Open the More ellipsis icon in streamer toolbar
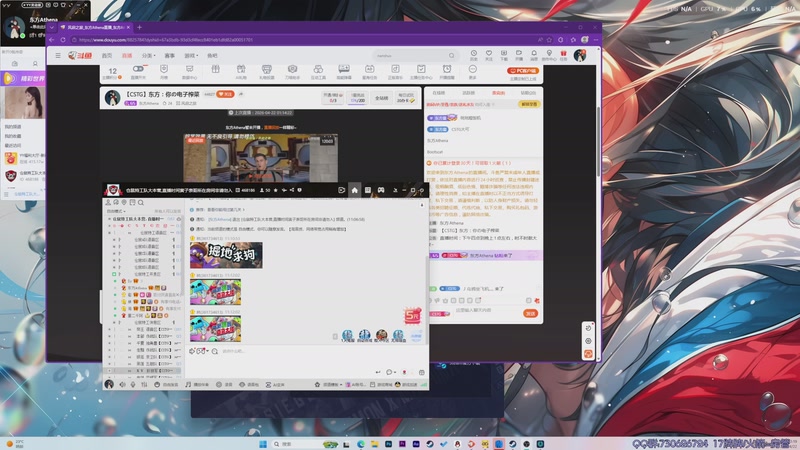Screen dimensions: 800x450 (472, 69)
